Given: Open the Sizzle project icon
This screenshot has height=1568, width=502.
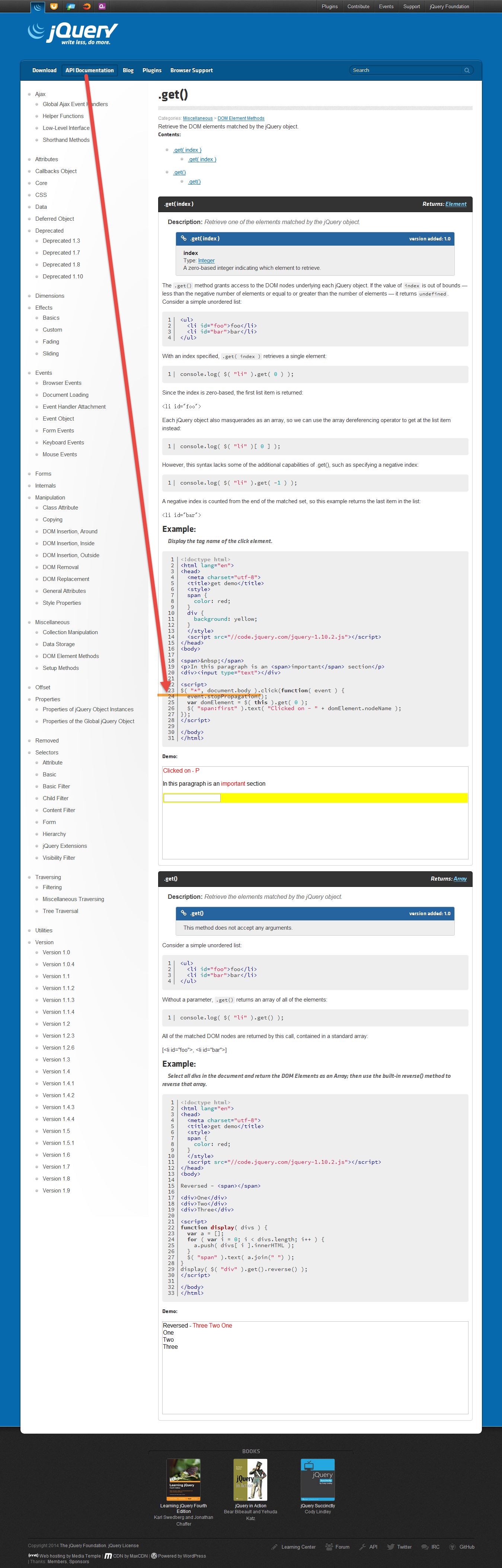Looking at the screenshot, I should [x=86, y=7].
